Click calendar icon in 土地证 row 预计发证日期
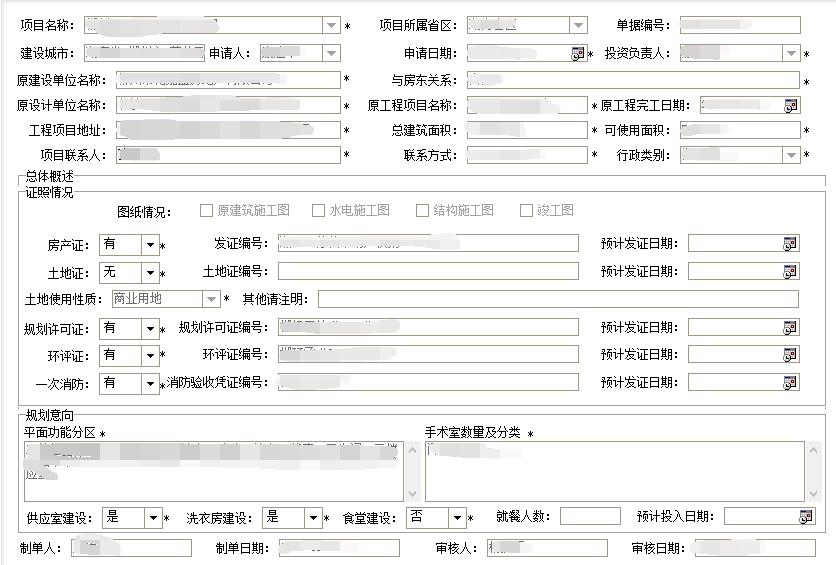The image size is (836, 565). [790, 271]
